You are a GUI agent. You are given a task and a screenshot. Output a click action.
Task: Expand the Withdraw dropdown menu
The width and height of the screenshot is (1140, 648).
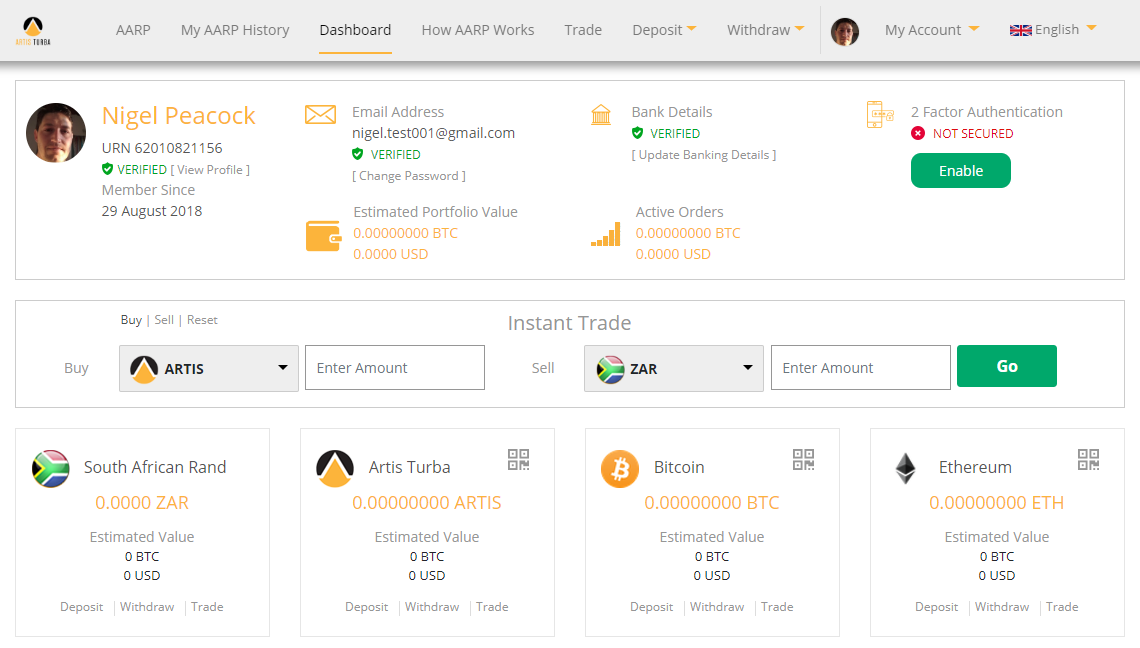coord(766,30)
